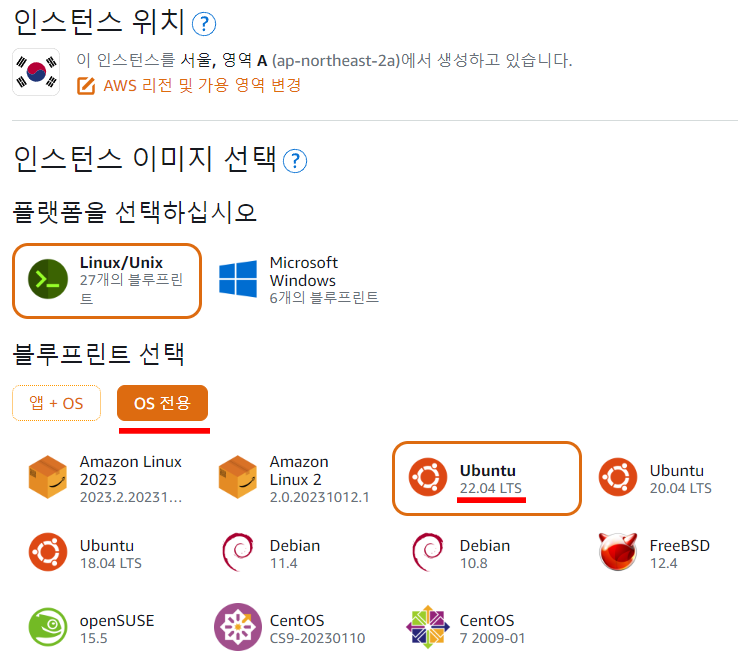
Task: Pick Amazon Linux 2 blueprint
Action: click(x=294, y=479)
